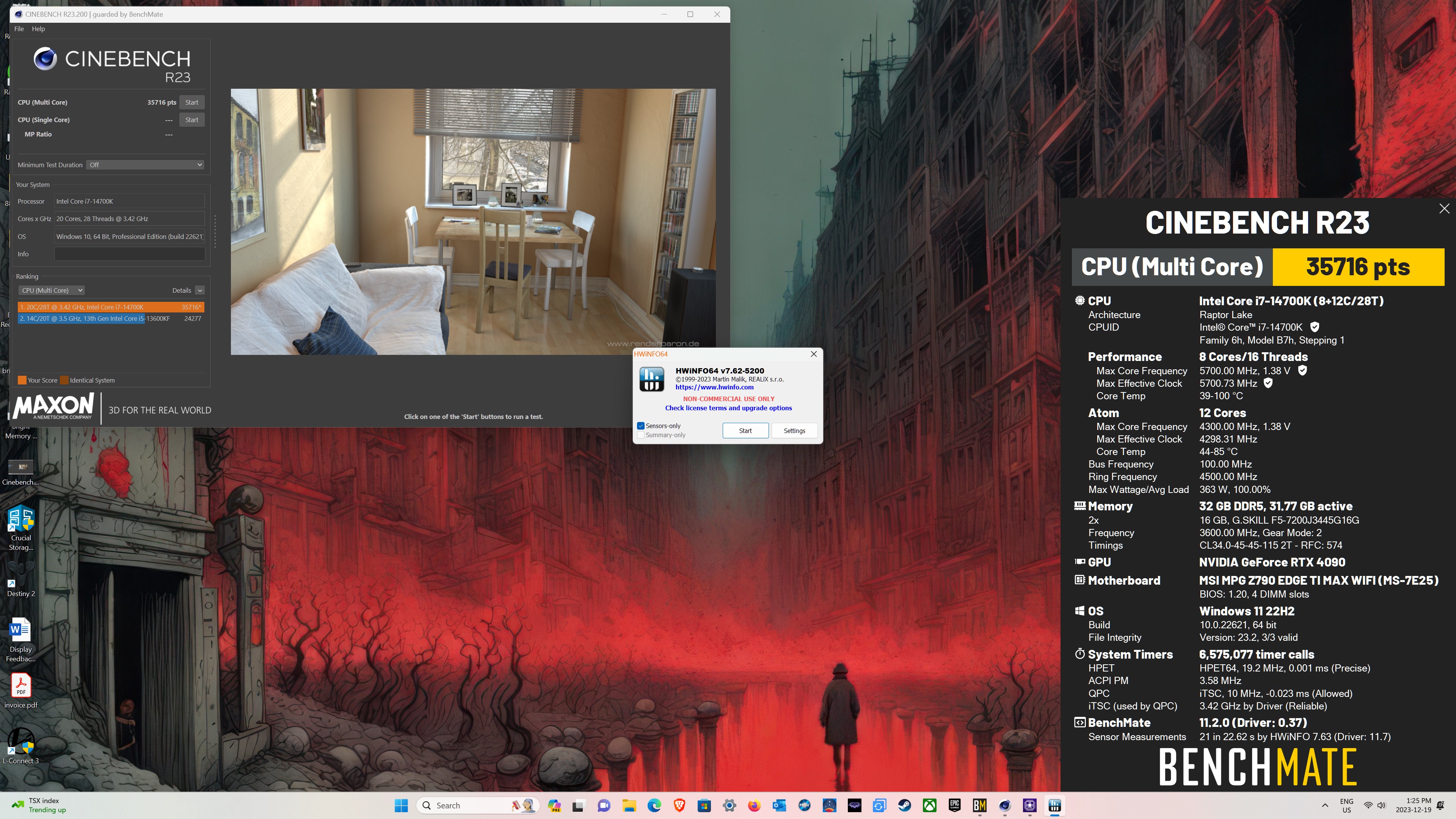Click the Identical System legend swatch
The width and height of the screenshot is (1456, 819).
point(64,380)
